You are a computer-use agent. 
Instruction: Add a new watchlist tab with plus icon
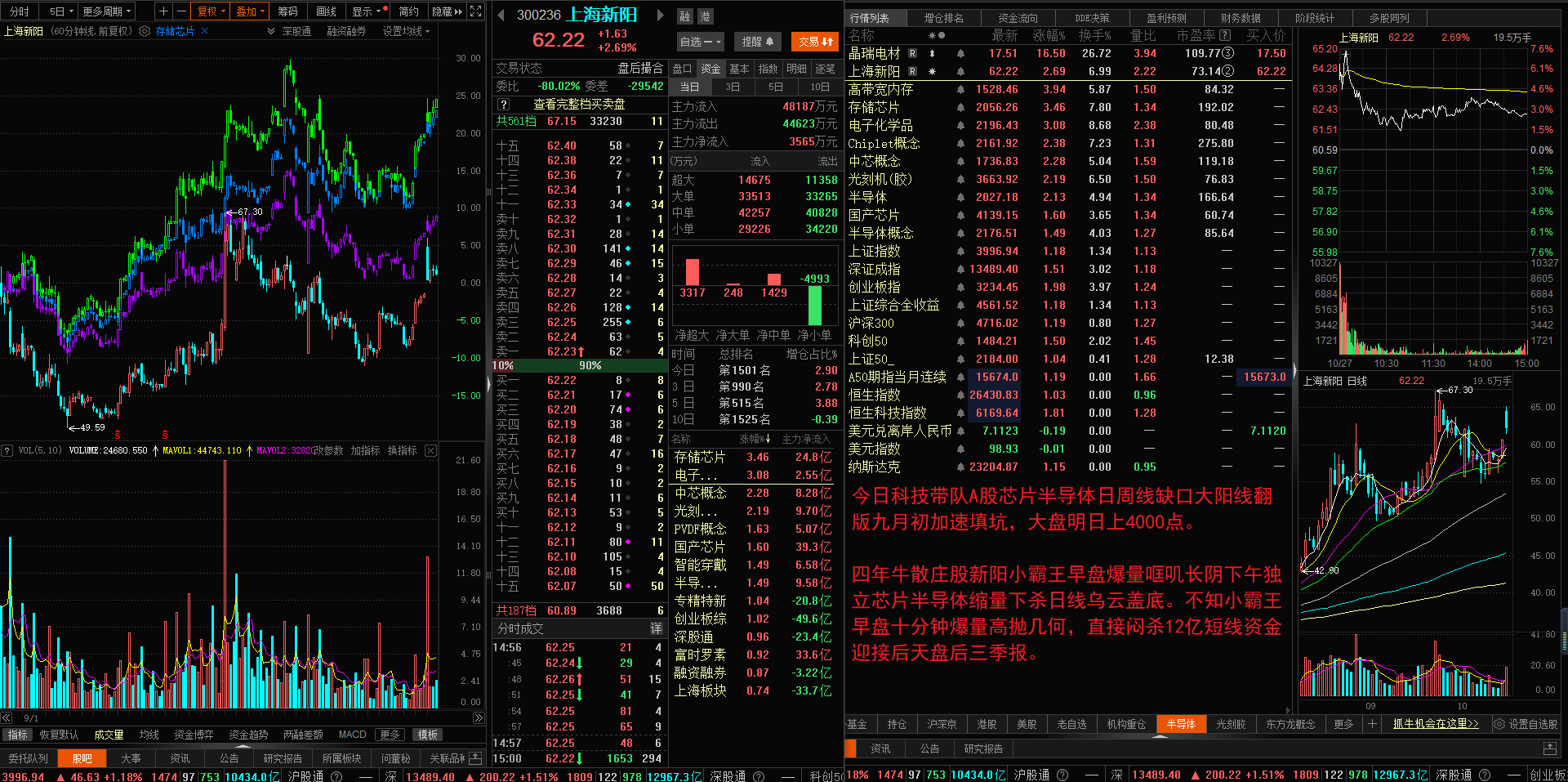pyautogui.click(x=1373, y=724)
